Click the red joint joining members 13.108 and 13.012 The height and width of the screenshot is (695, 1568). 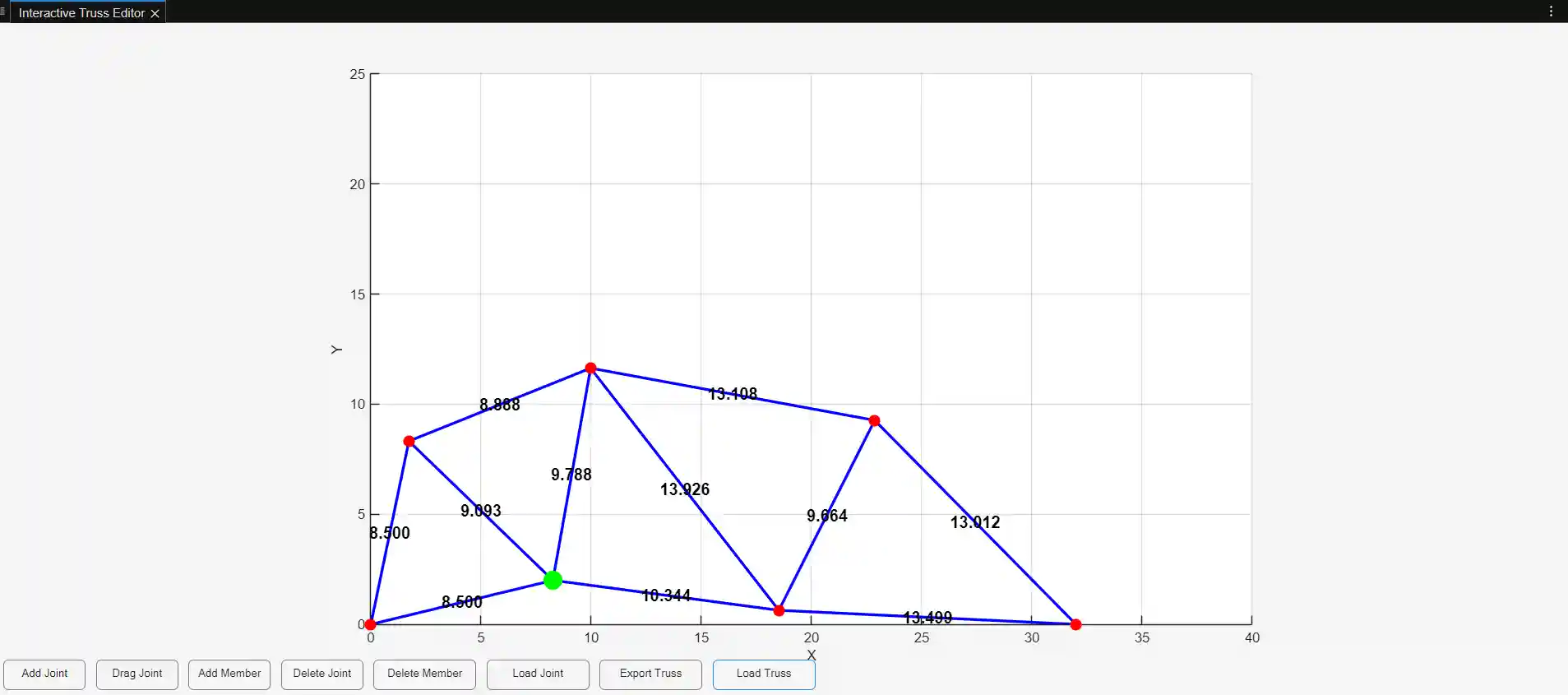pyautogui.click(x=874, y=420)
